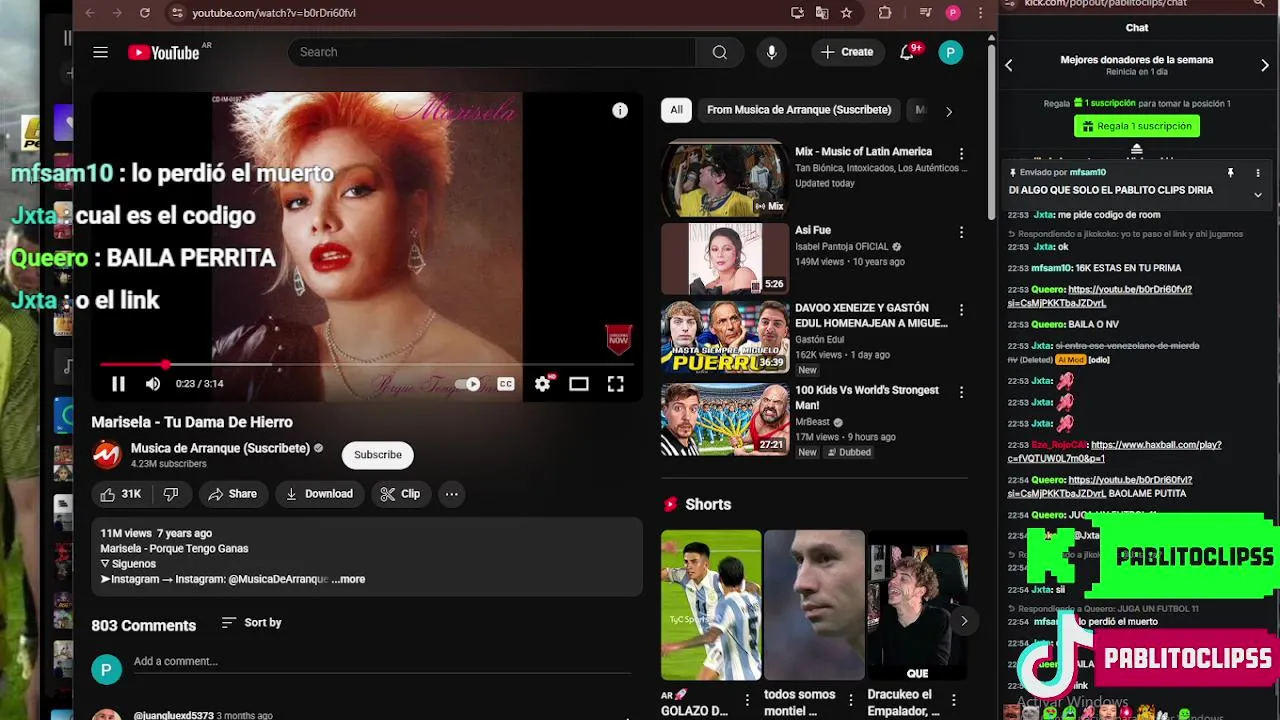This screenshot has height=720, width=1280.
Task: Open haxball.com link in chat
Action: click(x=1114, y=451)
